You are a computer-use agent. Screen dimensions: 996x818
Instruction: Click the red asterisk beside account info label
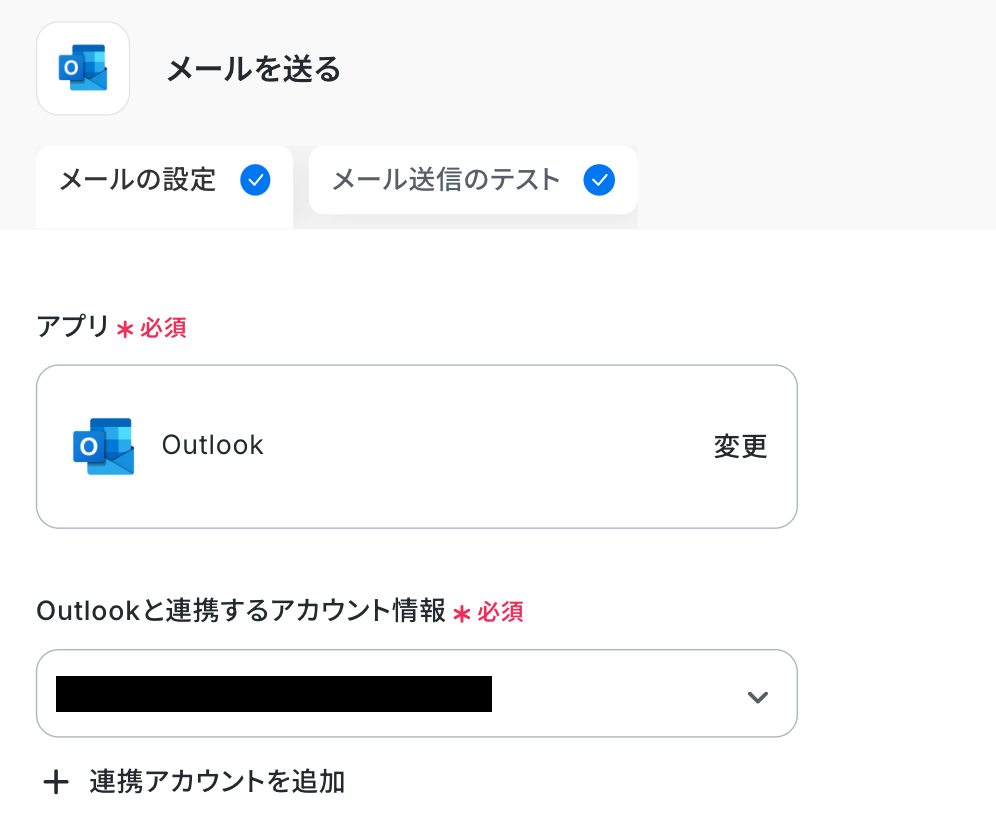pos(462,613)
